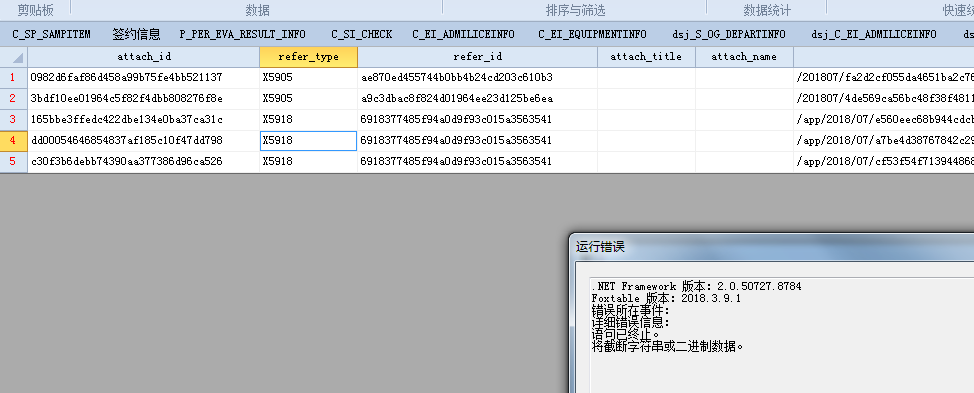The image size is (974, 393).
Task: Open the C_EI_EQUIPMENTINFO tab
Action: pyautogui.click(x=592, y=34)
